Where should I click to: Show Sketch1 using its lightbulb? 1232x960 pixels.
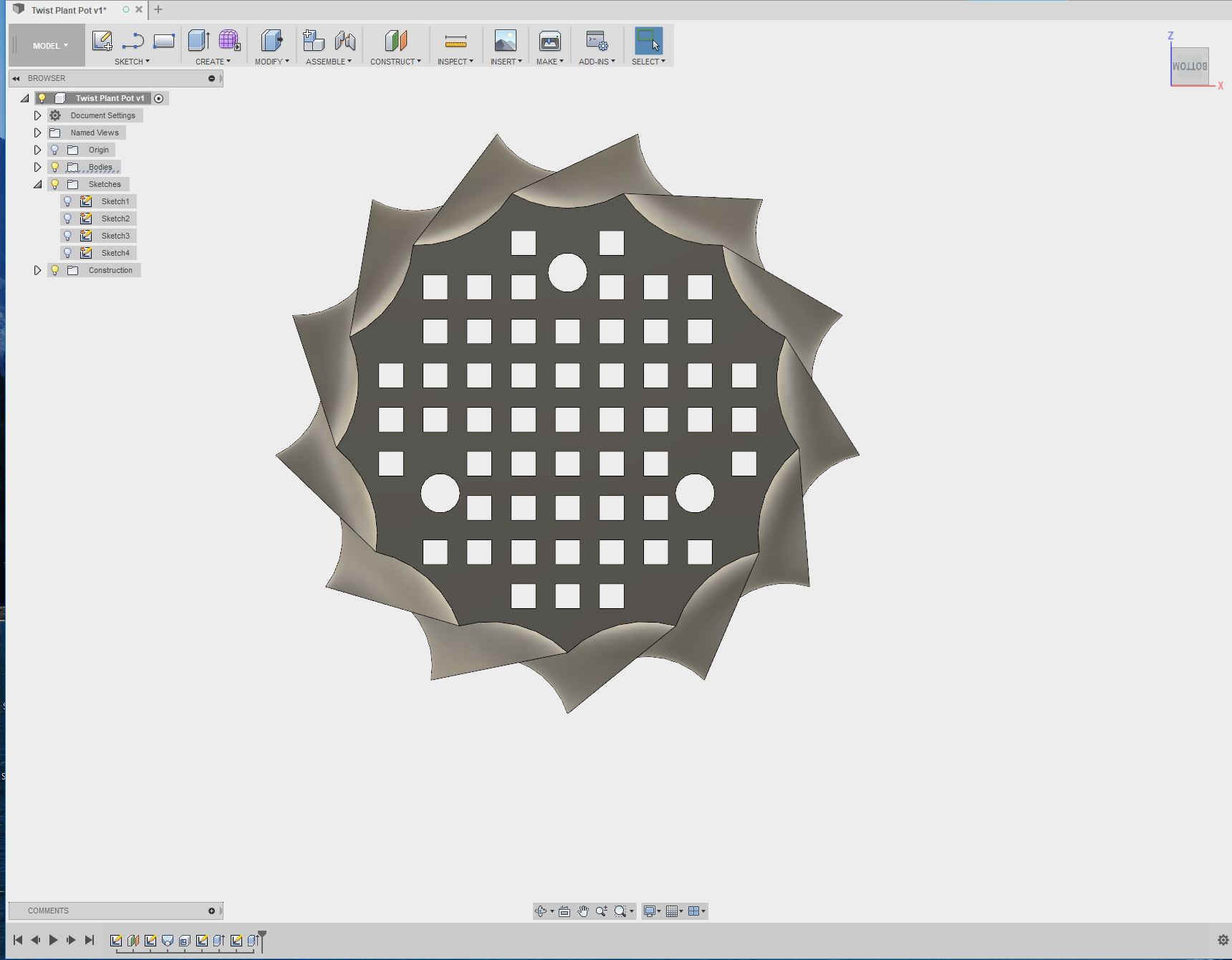pos(68,201)
